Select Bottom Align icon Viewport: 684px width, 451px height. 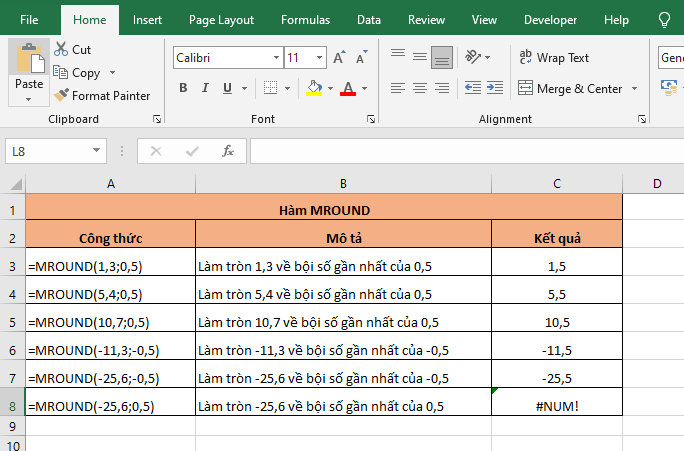pos(442,57)
